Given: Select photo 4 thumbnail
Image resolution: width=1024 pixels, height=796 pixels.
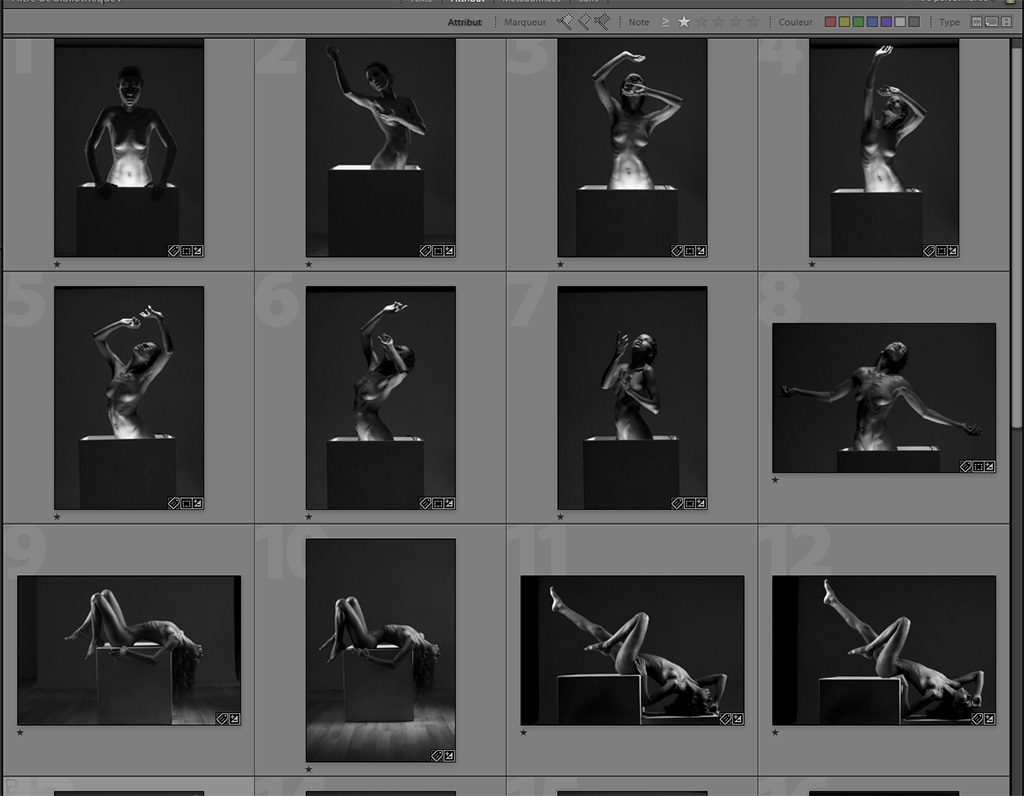Looking at the screenshot, I should pyautogui.click(x=884, y=148).
